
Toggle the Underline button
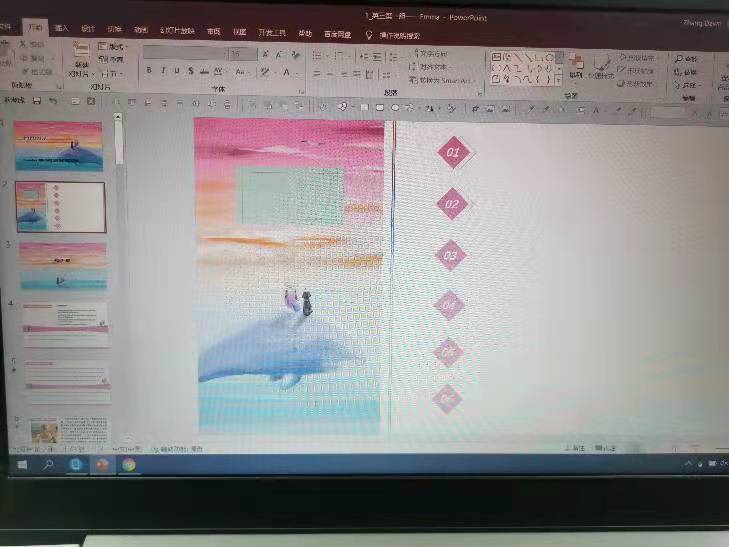(177, 71)
